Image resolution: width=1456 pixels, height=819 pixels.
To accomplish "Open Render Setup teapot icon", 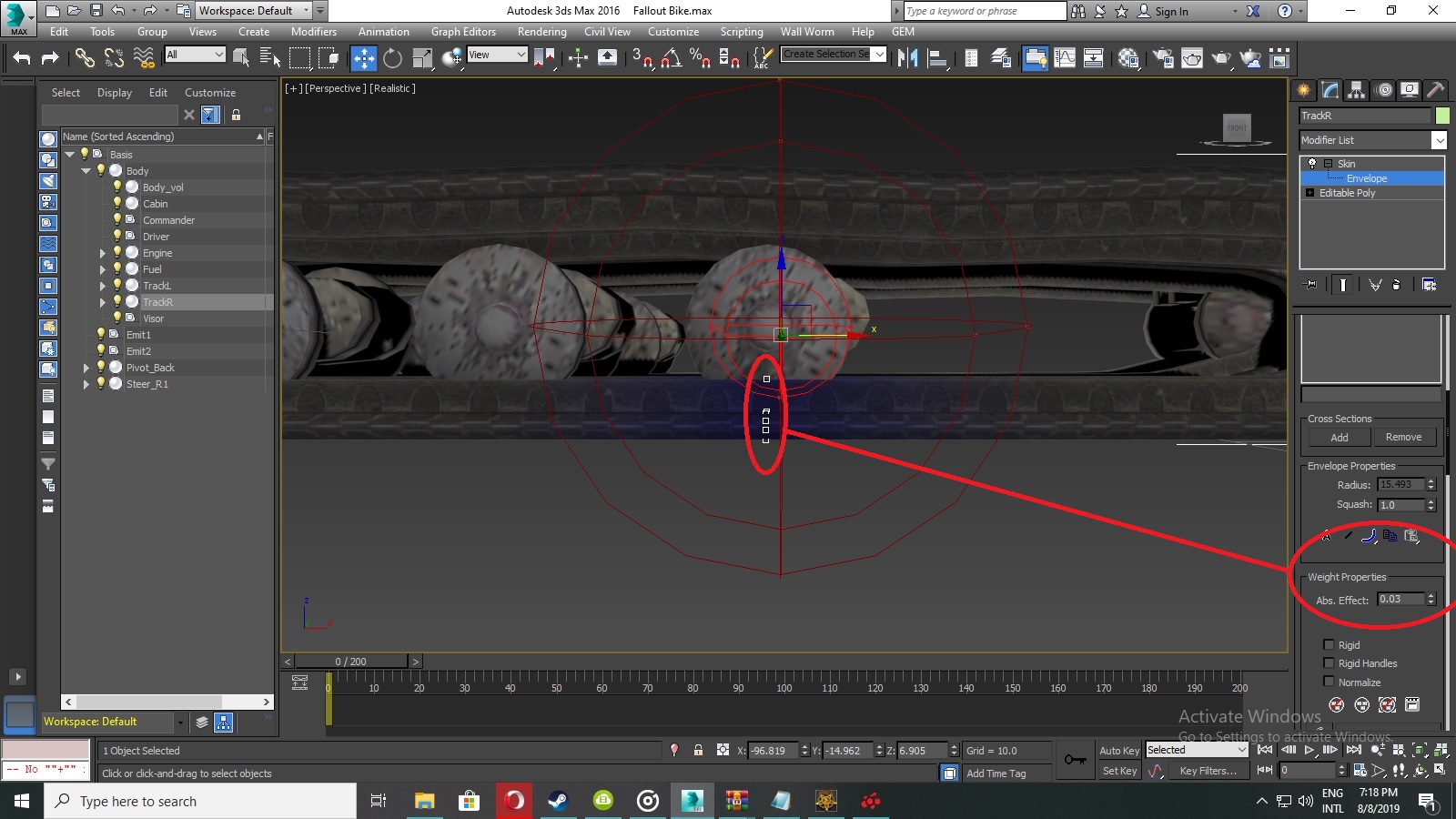I will pos(1163,58).
